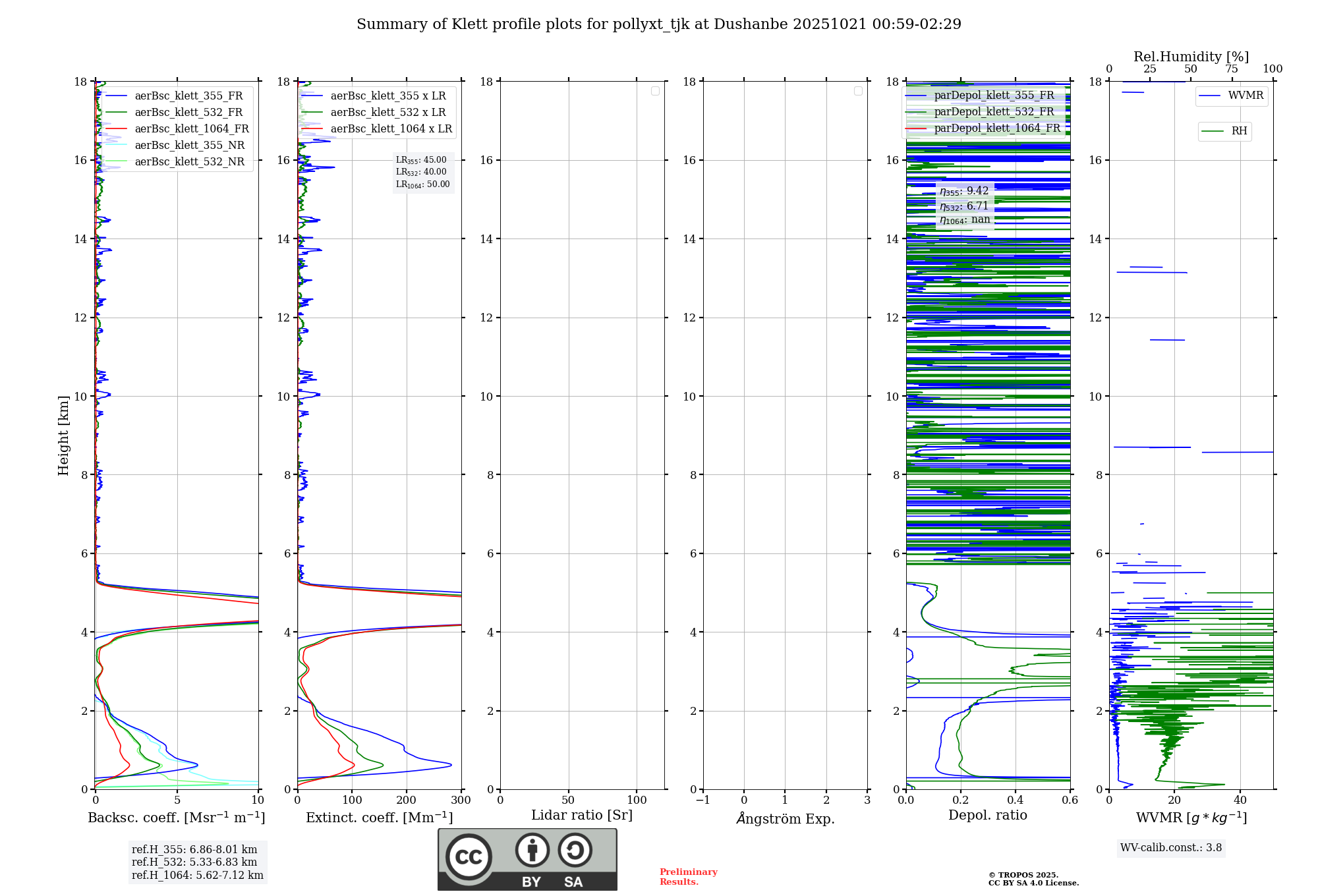Click empty legend box in Ångström Exp. plot
The height and width of the screenshot is (896, 1318).
point(858,91)
